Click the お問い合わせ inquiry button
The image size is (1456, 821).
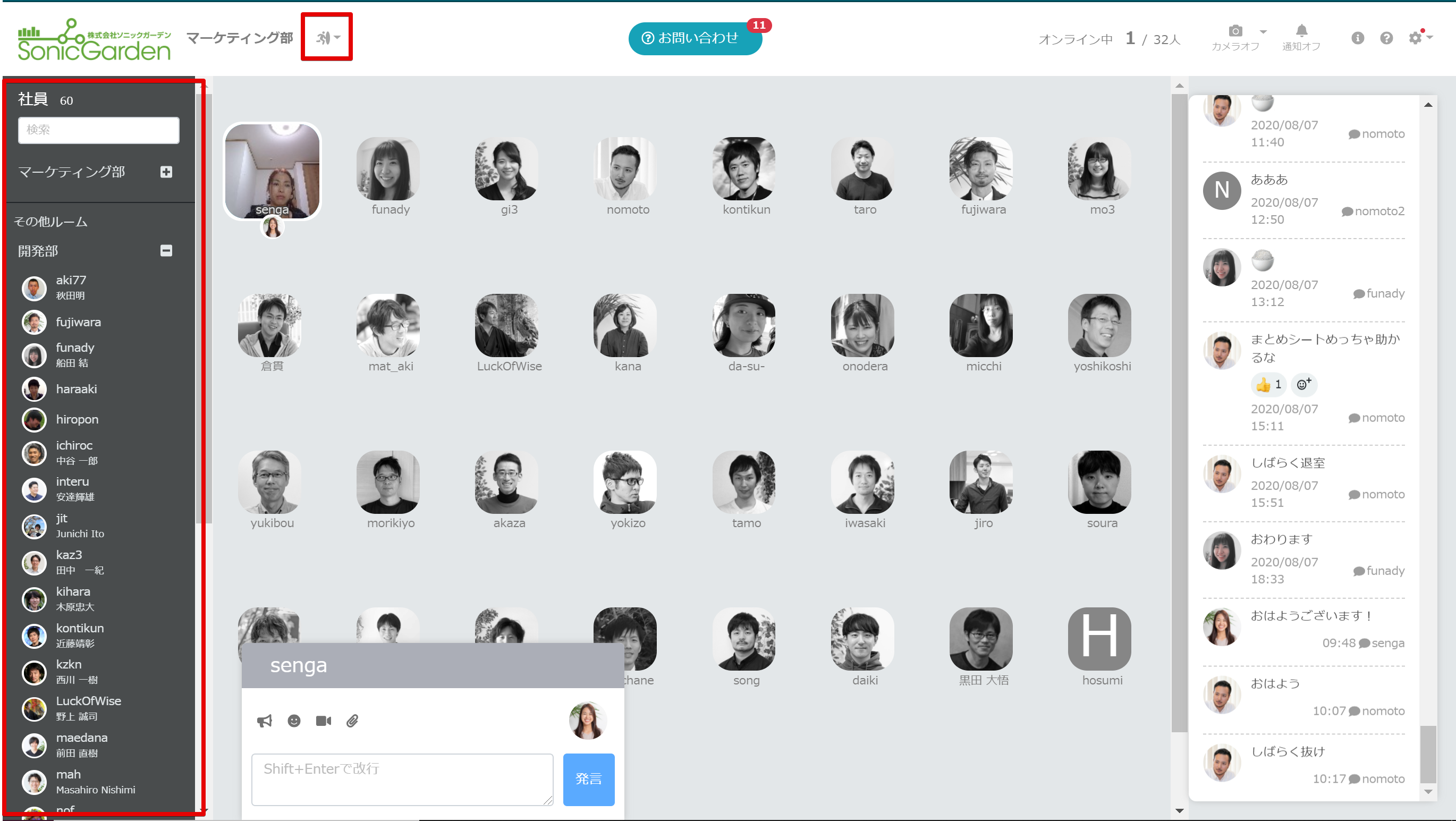(695, 38)
